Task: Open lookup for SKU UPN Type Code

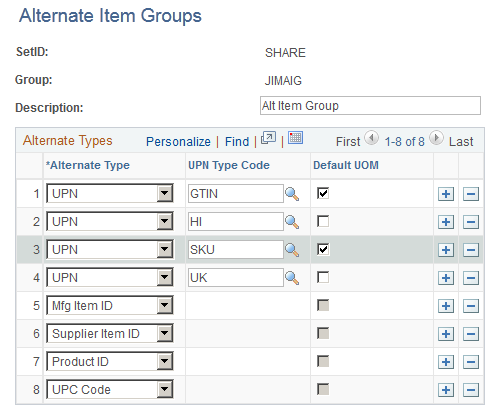Action: [x=292, y=250]
